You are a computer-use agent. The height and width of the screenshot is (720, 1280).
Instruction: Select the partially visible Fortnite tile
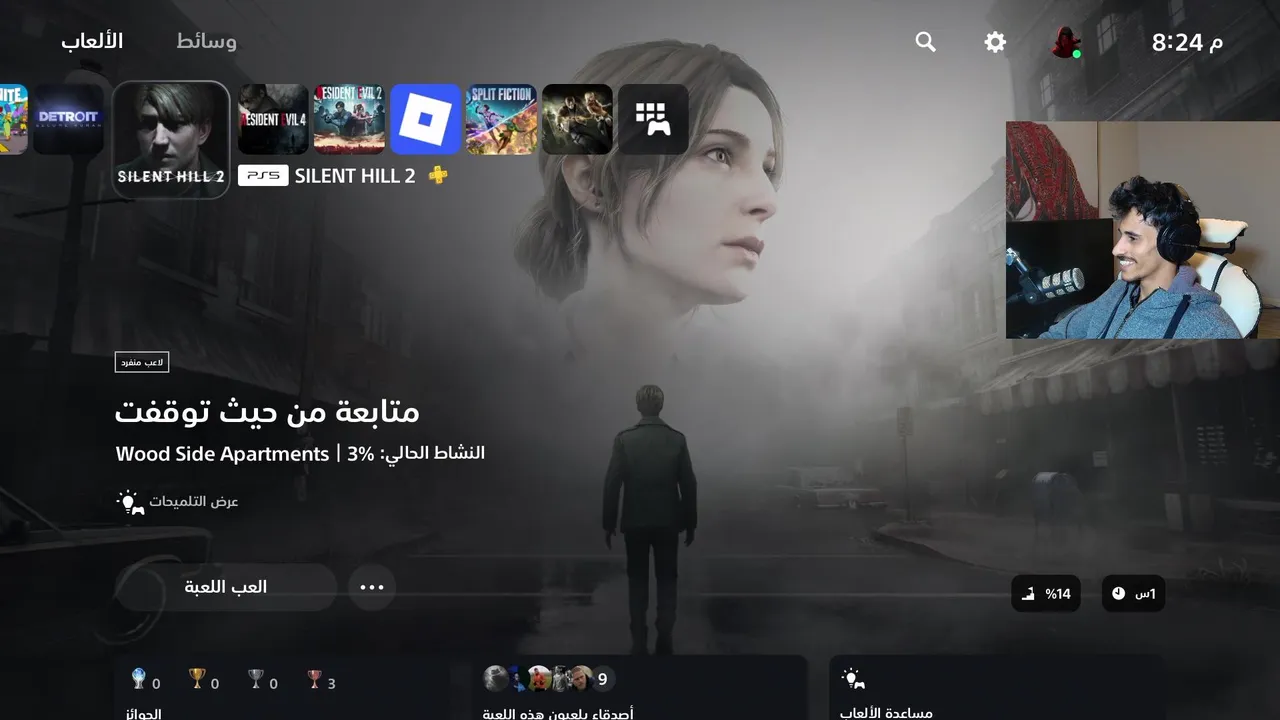pos(13,119)
